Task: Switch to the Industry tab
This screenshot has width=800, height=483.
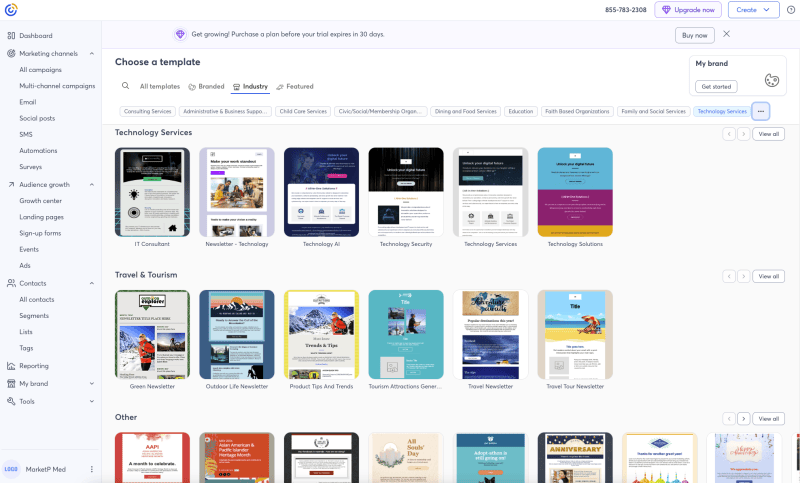Action: [251, 86]
